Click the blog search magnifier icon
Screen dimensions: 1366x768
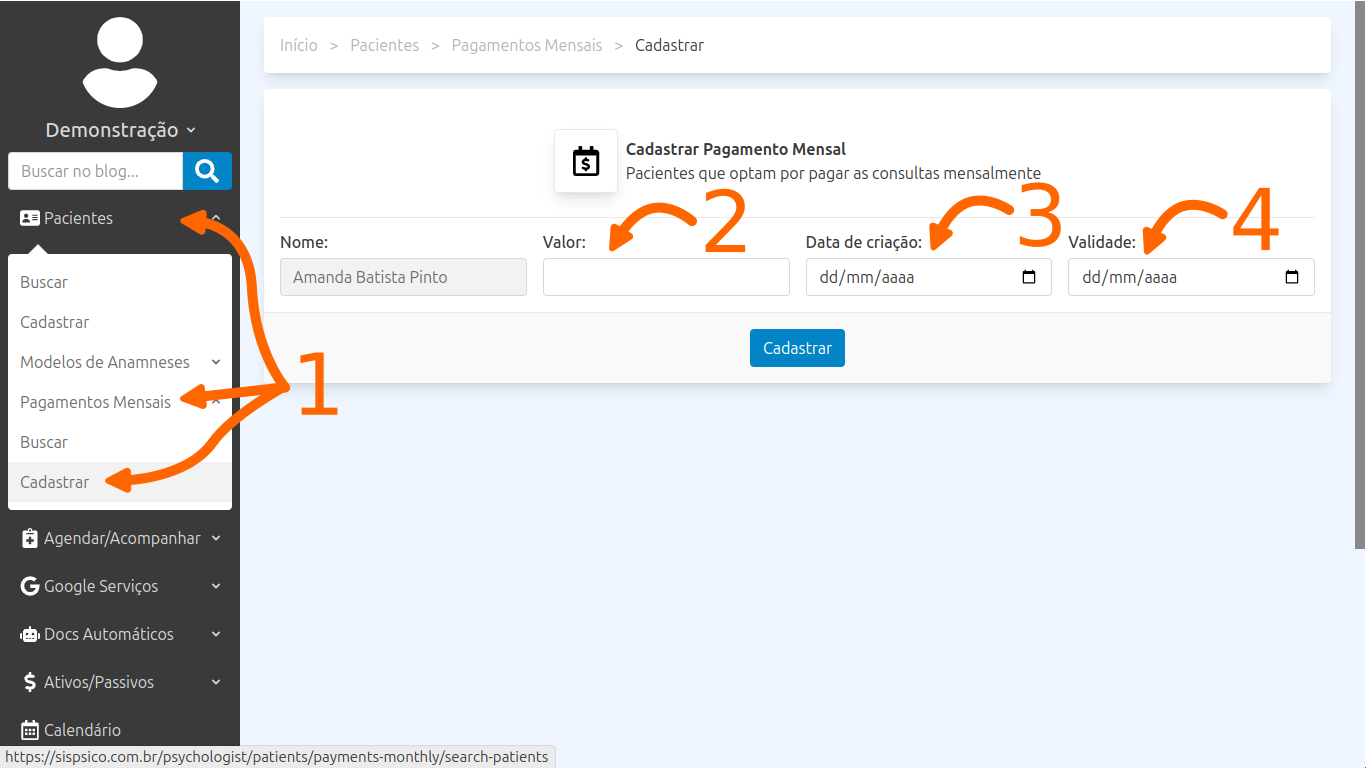pyautogui.click(x=207, y=171)
